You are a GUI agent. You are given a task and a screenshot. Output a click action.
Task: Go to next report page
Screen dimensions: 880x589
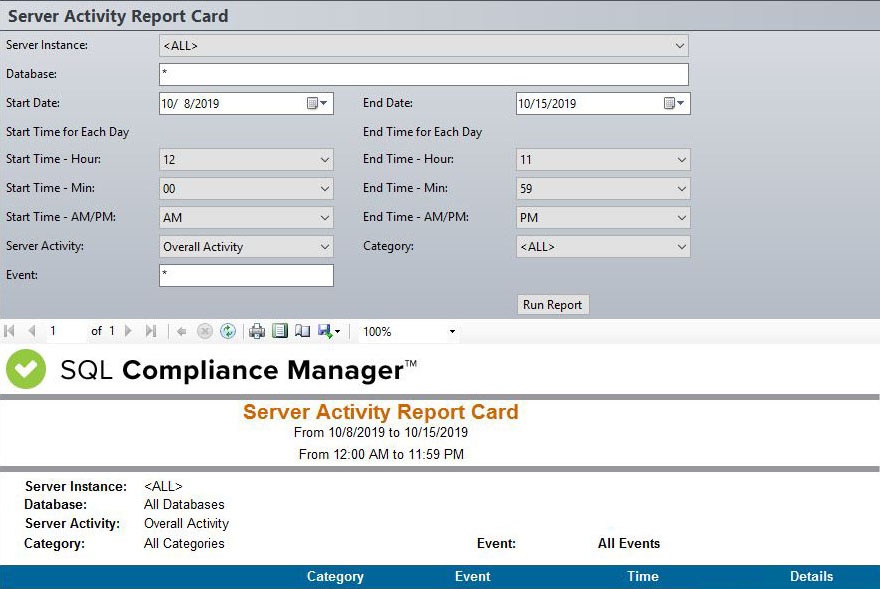[128, 331]
